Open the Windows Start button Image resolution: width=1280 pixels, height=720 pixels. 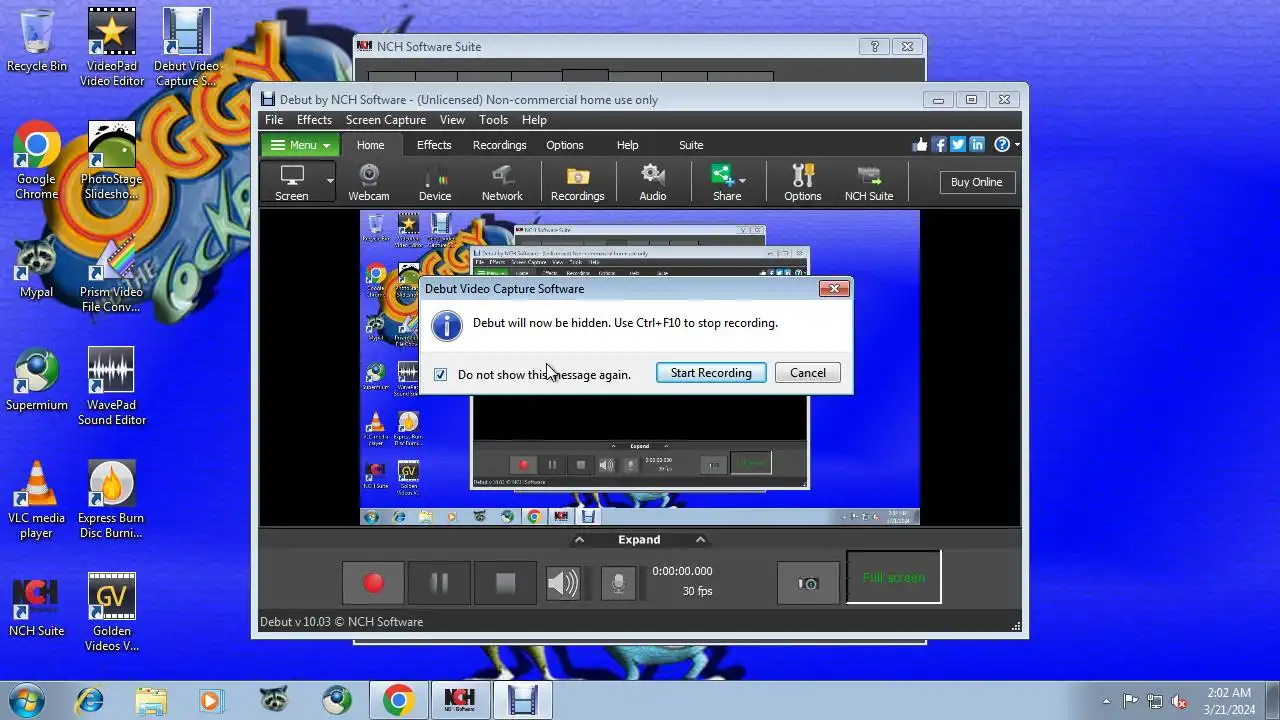[x=26, y=700]
